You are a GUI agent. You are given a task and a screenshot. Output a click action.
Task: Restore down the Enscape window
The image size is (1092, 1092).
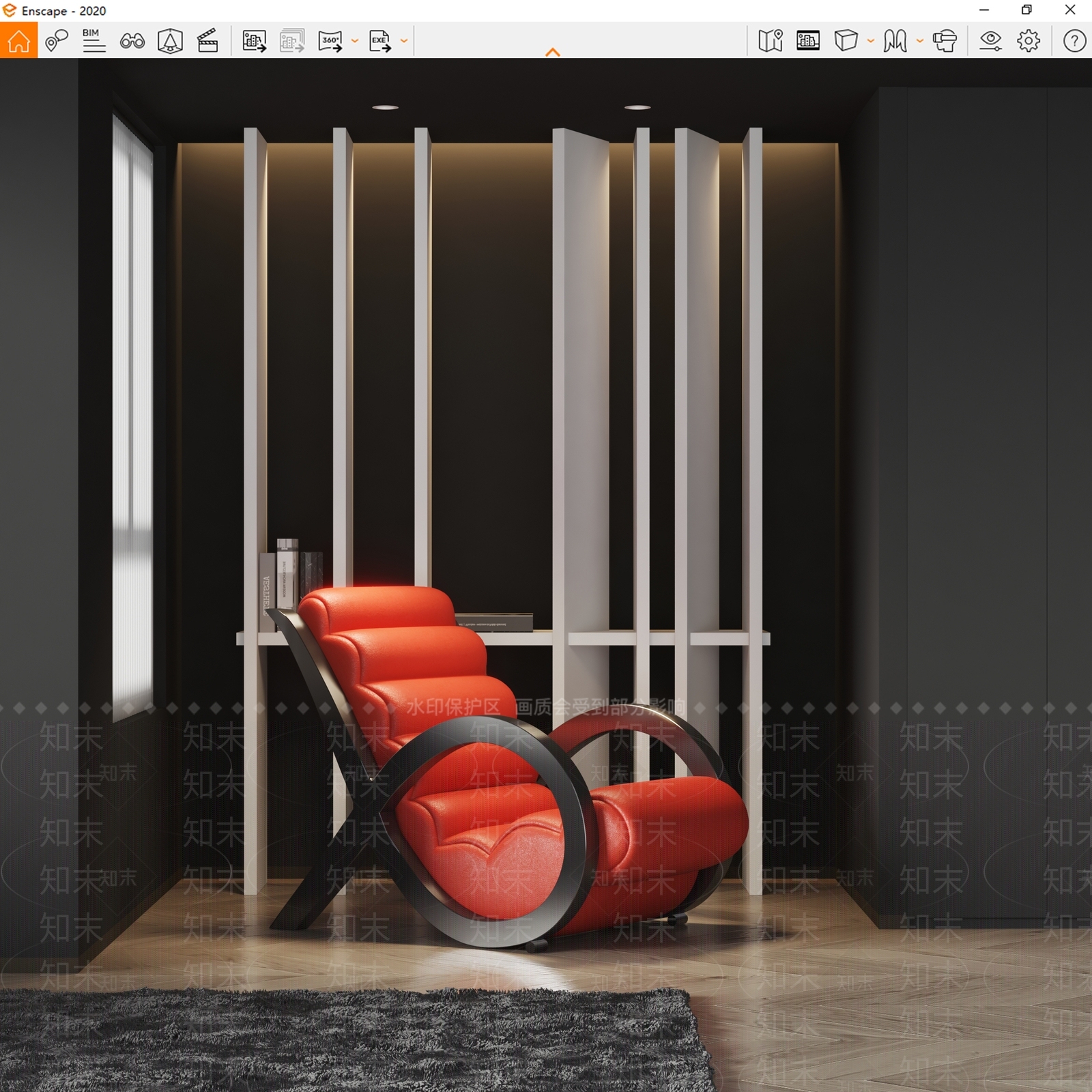click(1026, 10)
